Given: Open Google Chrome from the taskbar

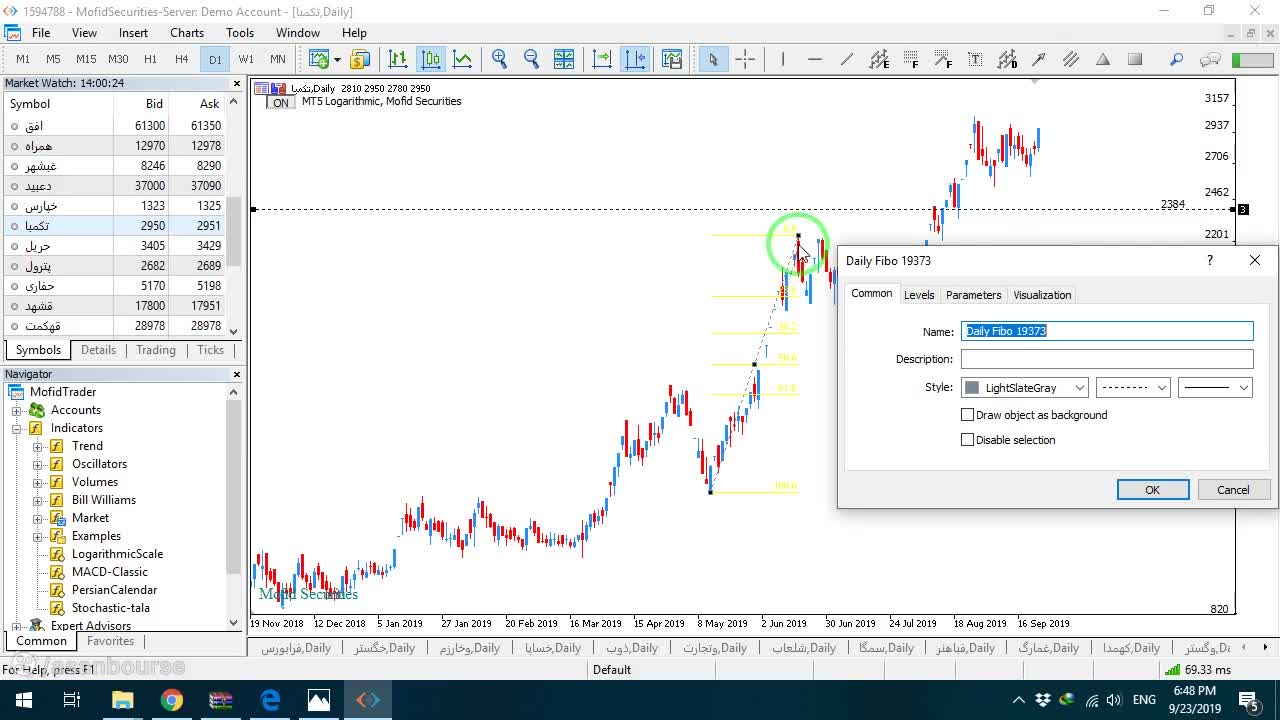Looking at the screenshot, I should click(172, 700).
